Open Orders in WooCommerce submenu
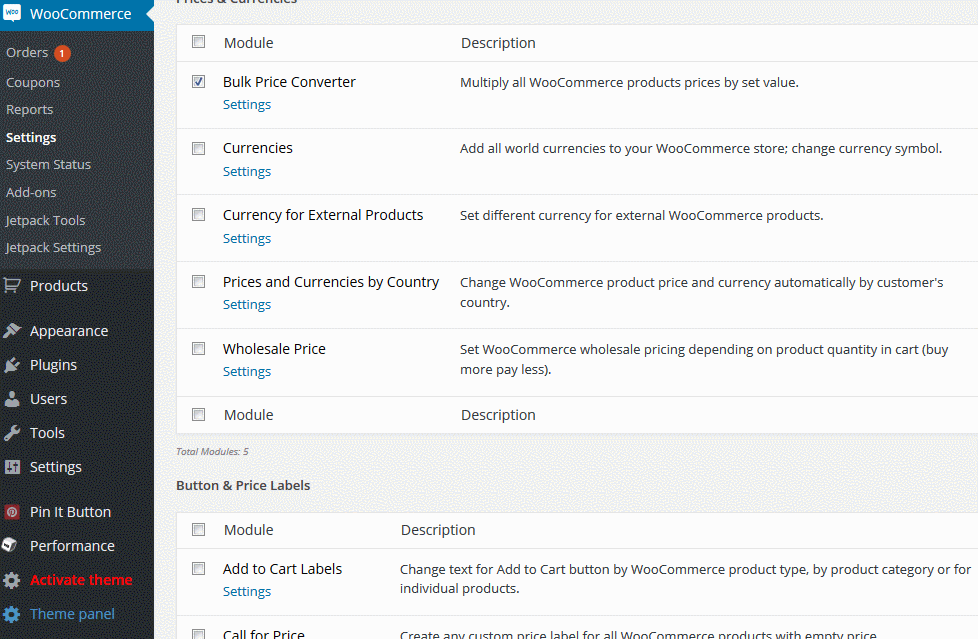Viewport: 978px width, 639px height. (x=27, y=52)
